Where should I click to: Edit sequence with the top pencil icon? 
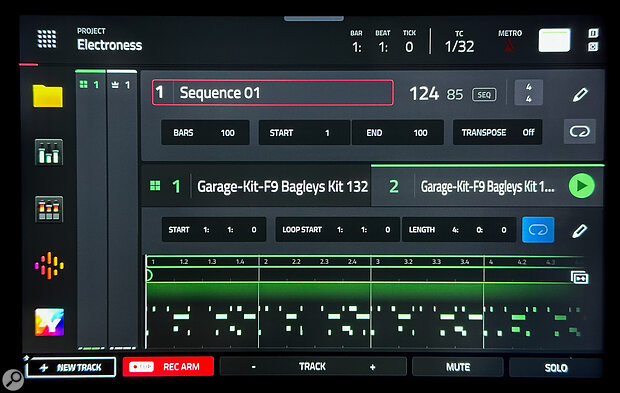(580, 94)
